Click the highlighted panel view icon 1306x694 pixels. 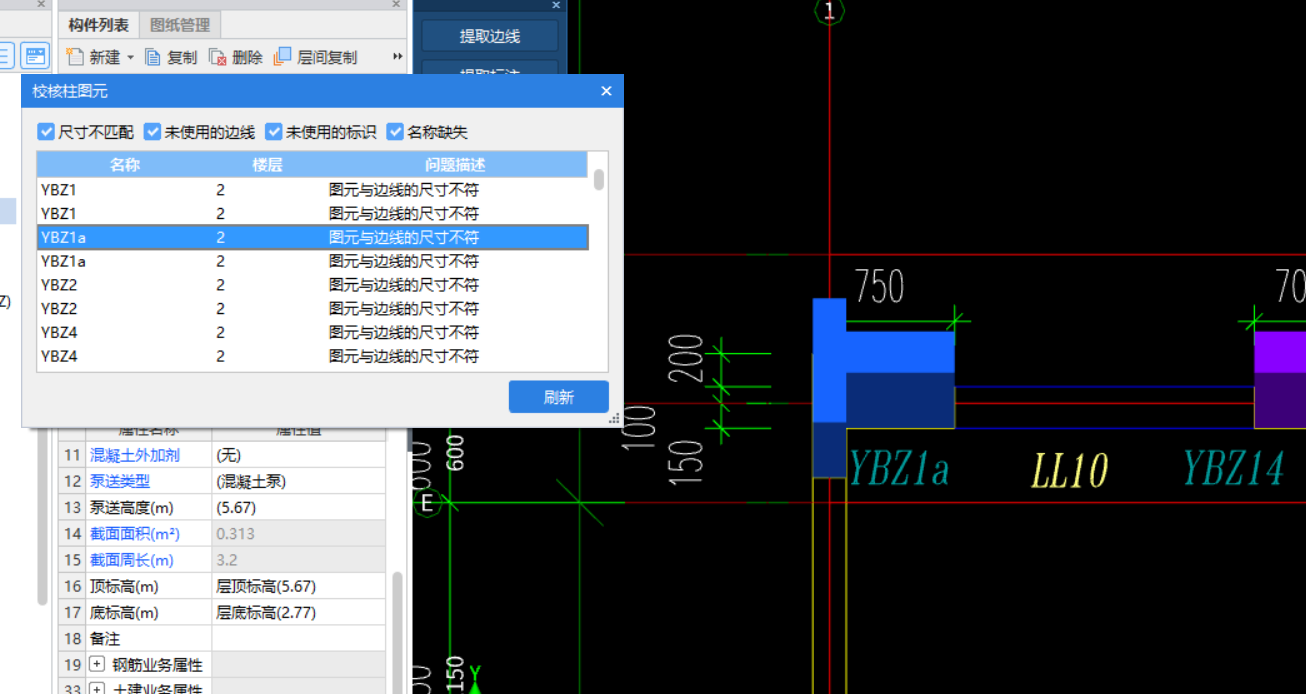[x=36, y=56]
